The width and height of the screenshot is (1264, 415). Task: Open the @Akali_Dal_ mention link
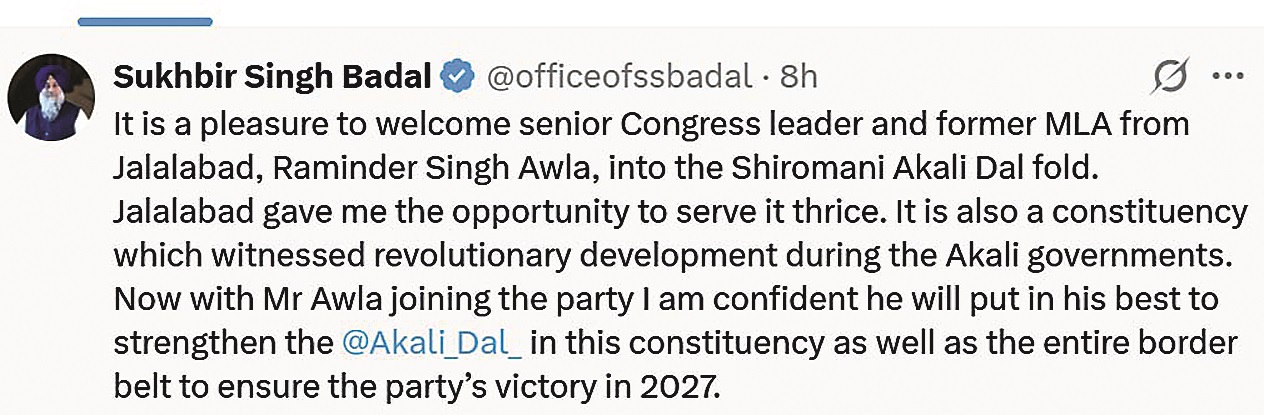pos(431,342)
